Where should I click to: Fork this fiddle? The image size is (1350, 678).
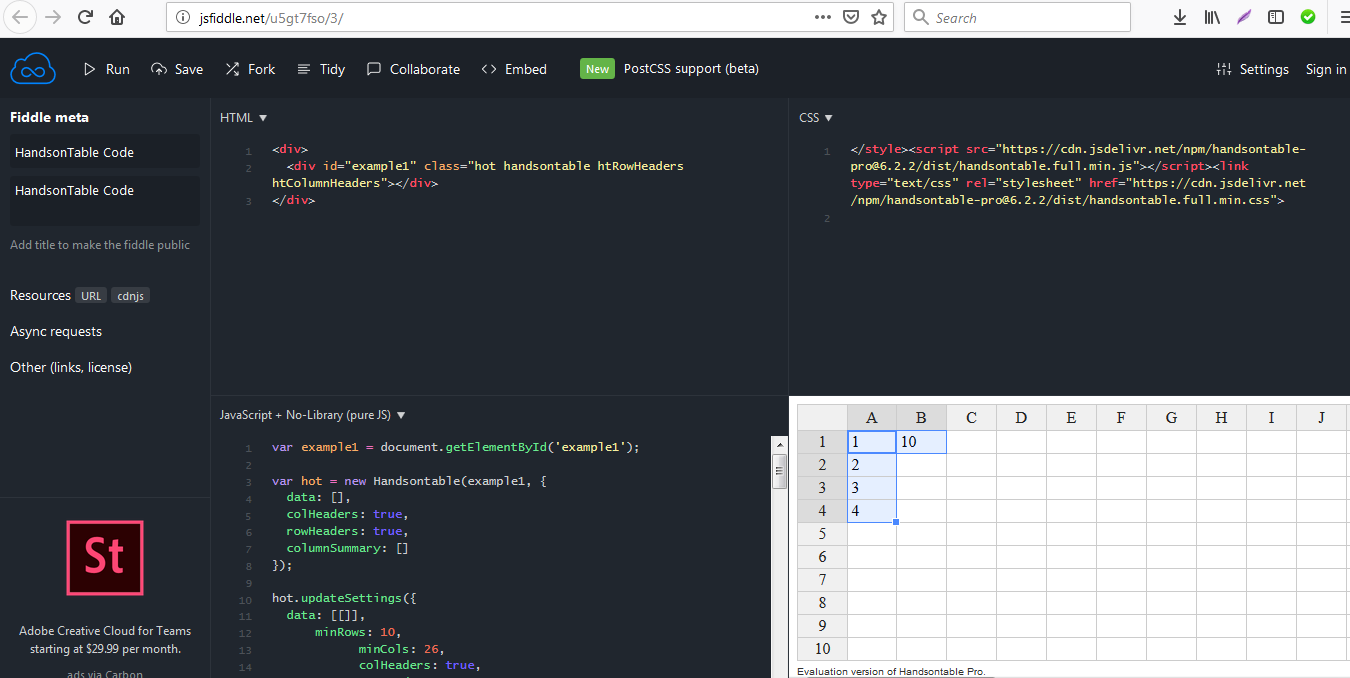250,69
